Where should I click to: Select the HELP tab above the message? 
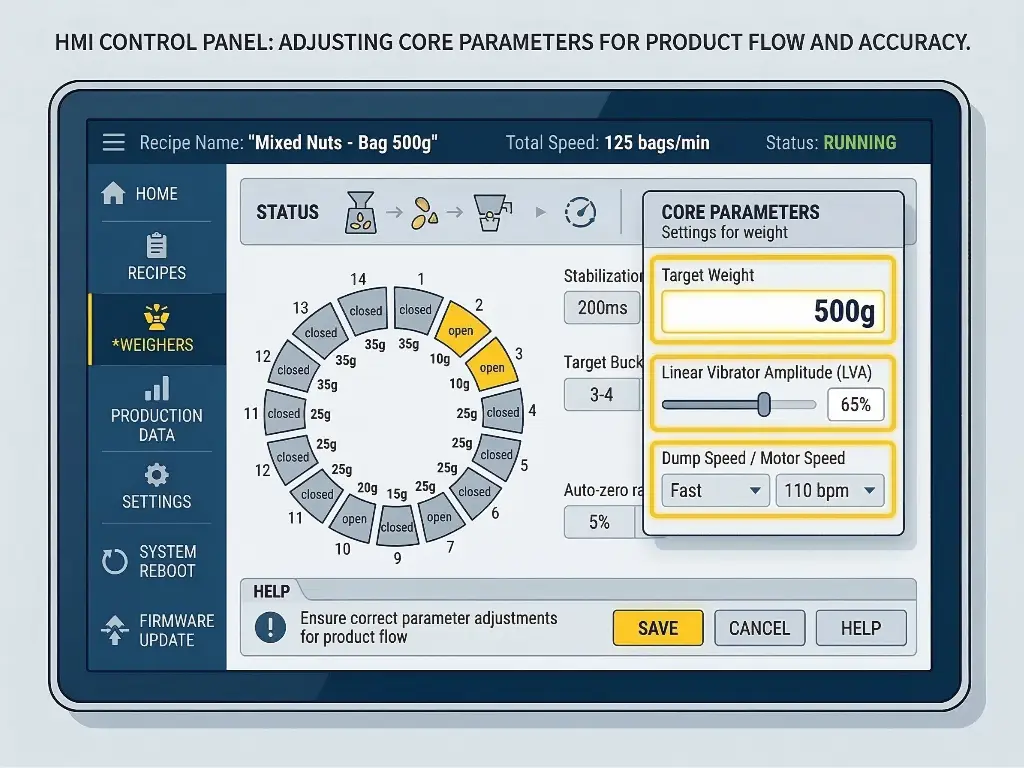[271, 591]
